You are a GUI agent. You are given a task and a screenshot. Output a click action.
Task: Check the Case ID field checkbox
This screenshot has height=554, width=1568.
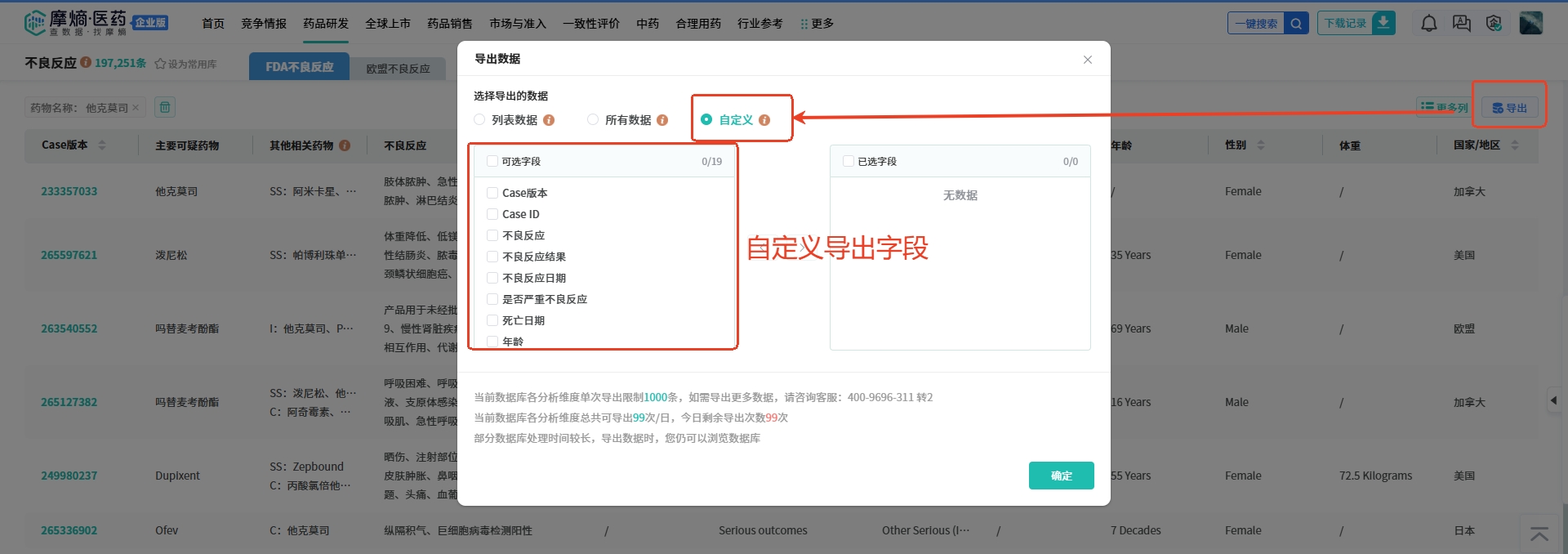pos(492,214)
